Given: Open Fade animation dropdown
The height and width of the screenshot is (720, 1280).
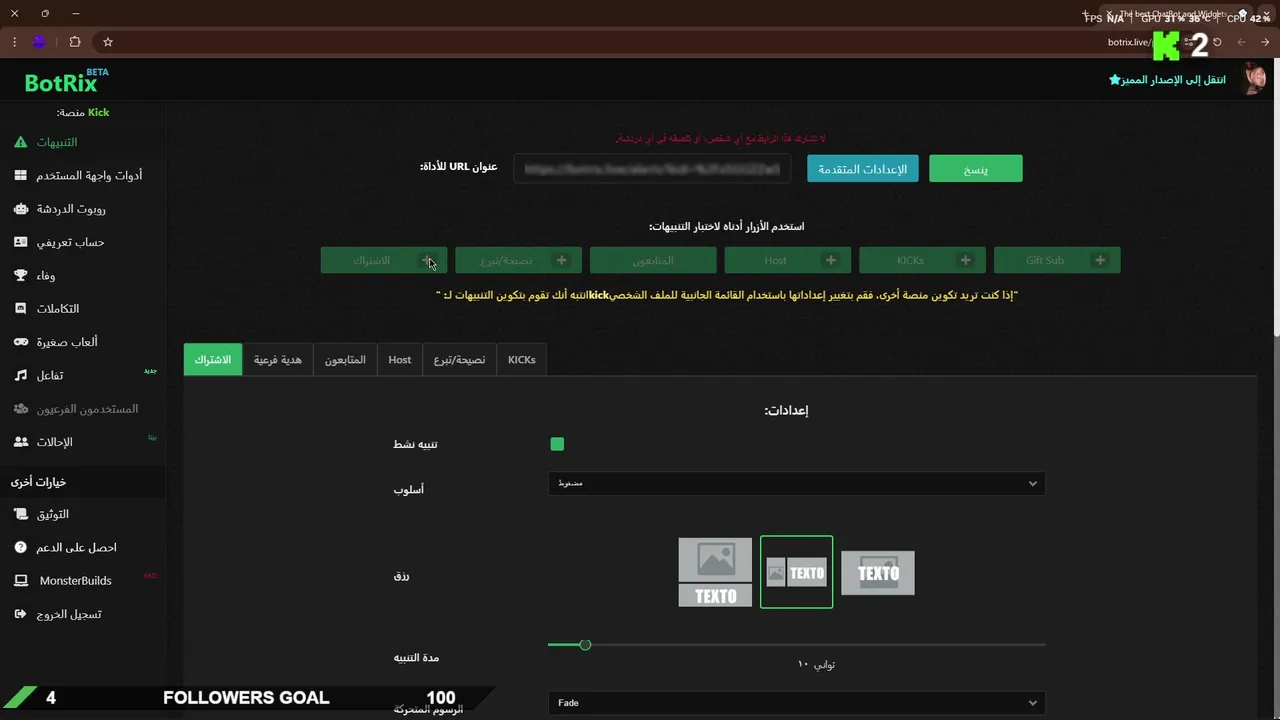Looking at the screenshot, I should 796,703.
